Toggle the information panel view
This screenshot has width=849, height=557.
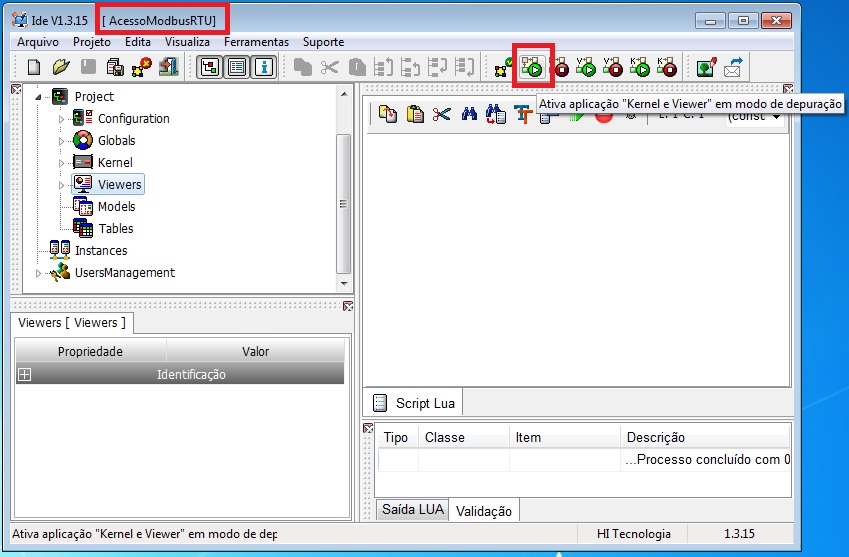pos(264,67)
